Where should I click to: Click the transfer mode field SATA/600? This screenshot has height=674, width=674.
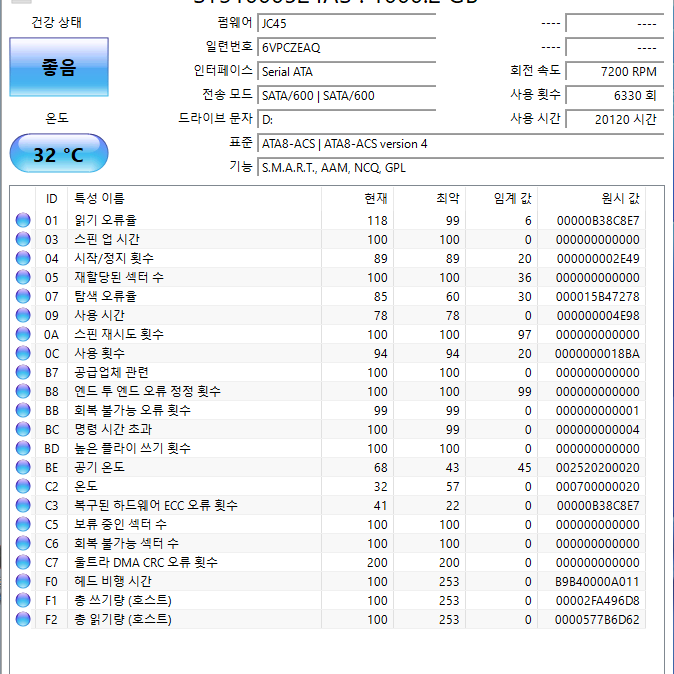pyautogui.click(x=346, y=95)
